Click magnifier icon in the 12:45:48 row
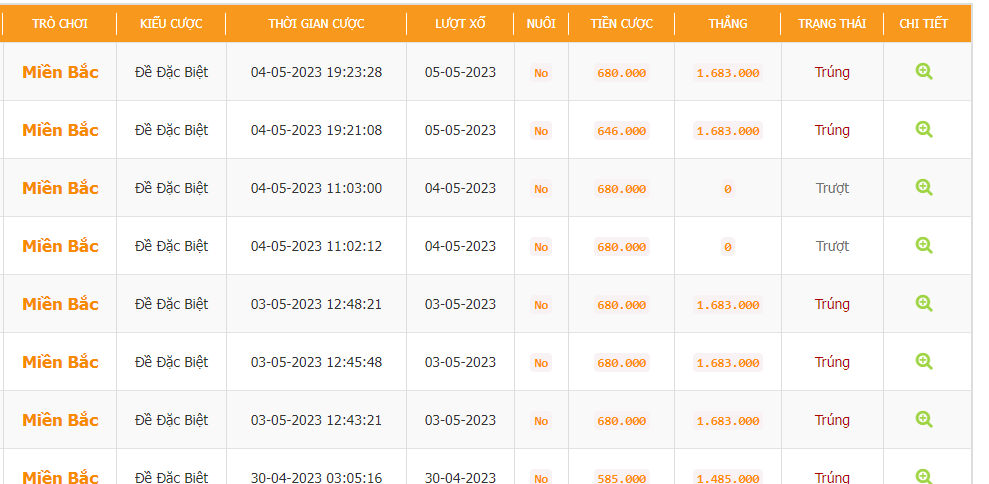Viewport: 989px width, 484px height. point(923,362)
